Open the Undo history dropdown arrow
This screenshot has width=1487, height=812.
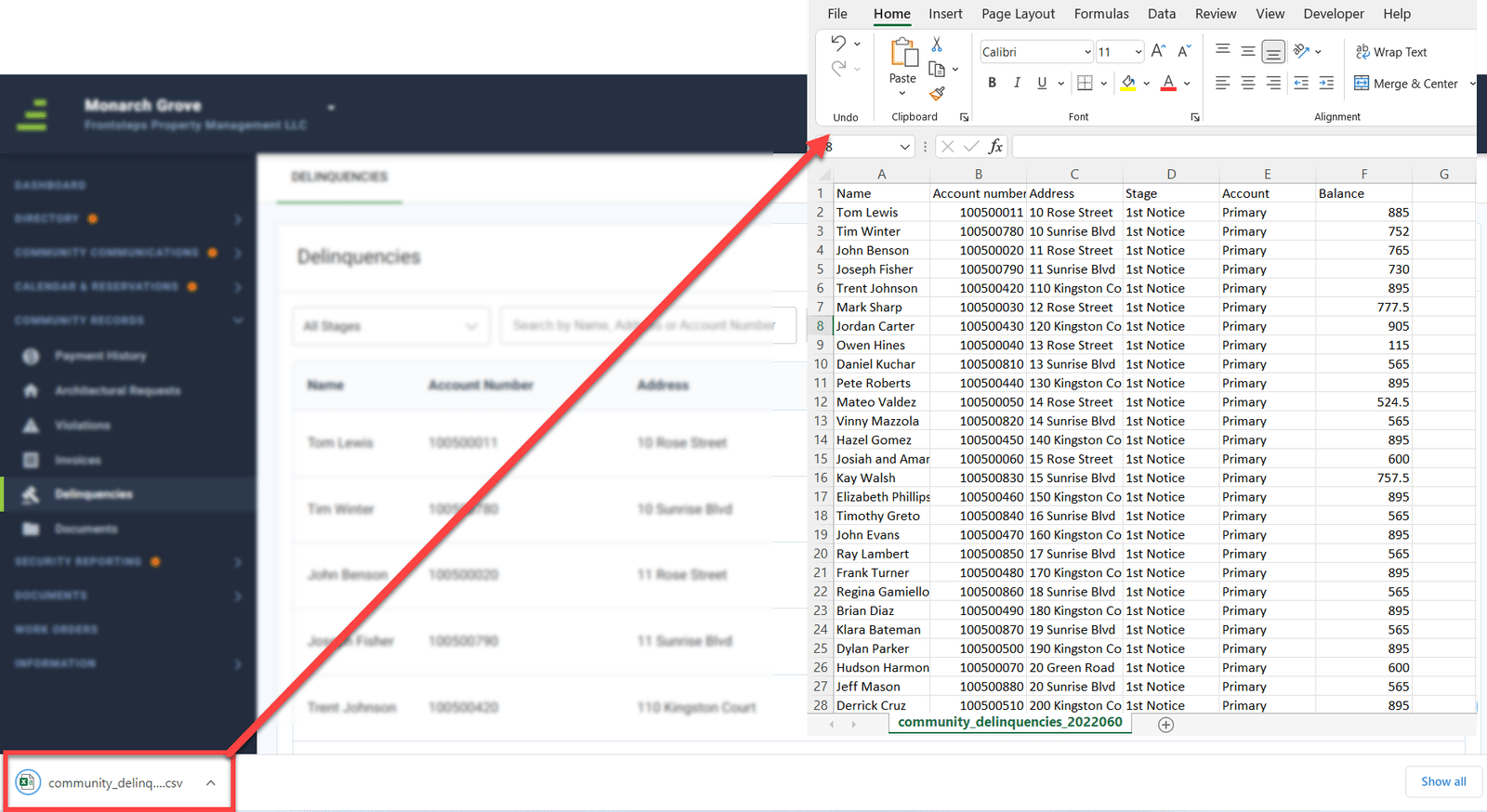point(857,44)
